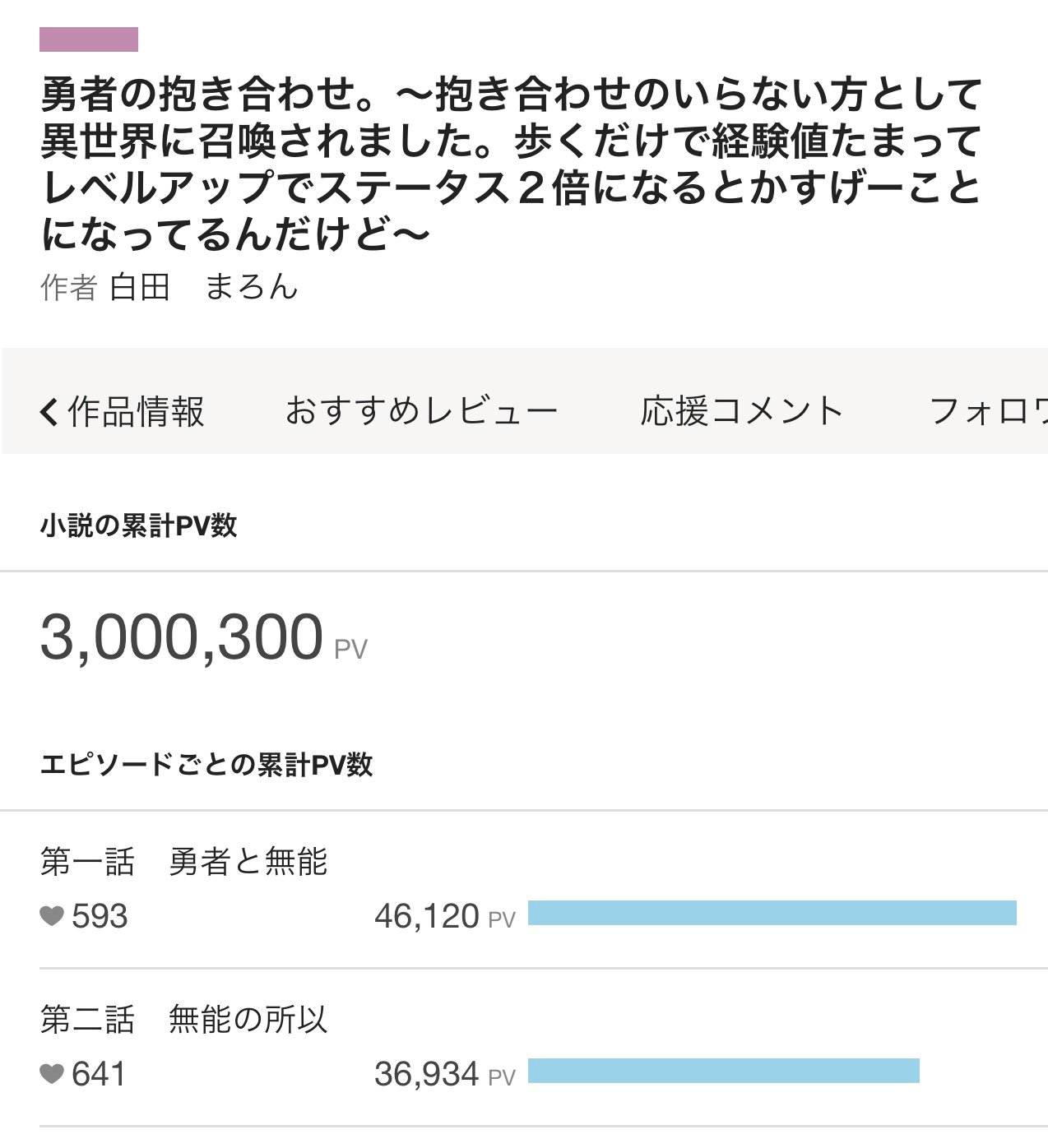Click the 641 likes count
1048x1148 pixels.
99,1074
